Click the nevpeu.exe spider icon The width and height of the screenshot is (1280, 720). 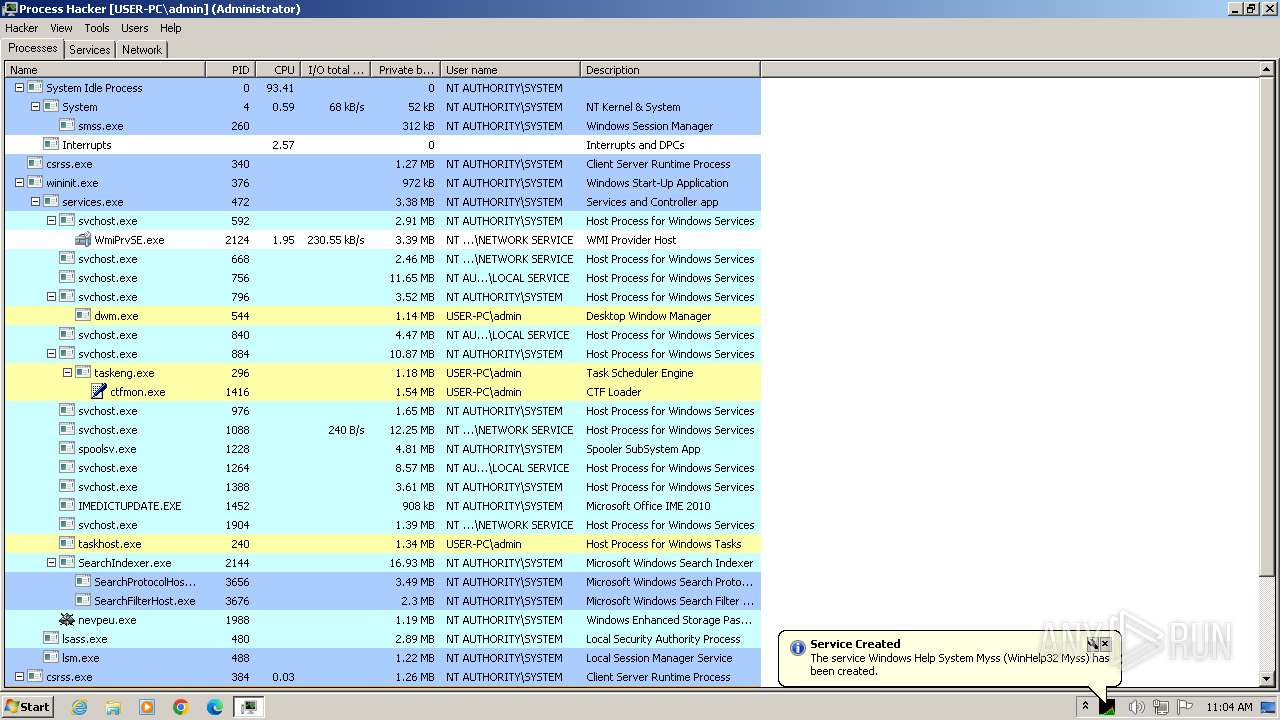pyautogui.click(x=67, y=620)
